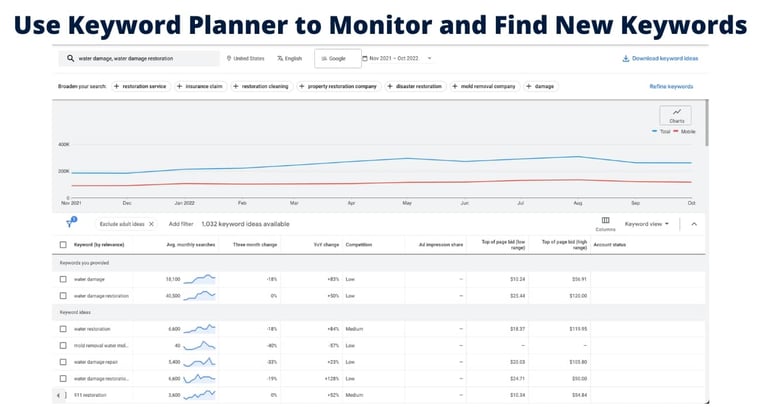761x409 pixels.
Task: Select the truncated 'water damage restoratio..' checkbox
Action: pyautogui.click(x=63, y=378)
